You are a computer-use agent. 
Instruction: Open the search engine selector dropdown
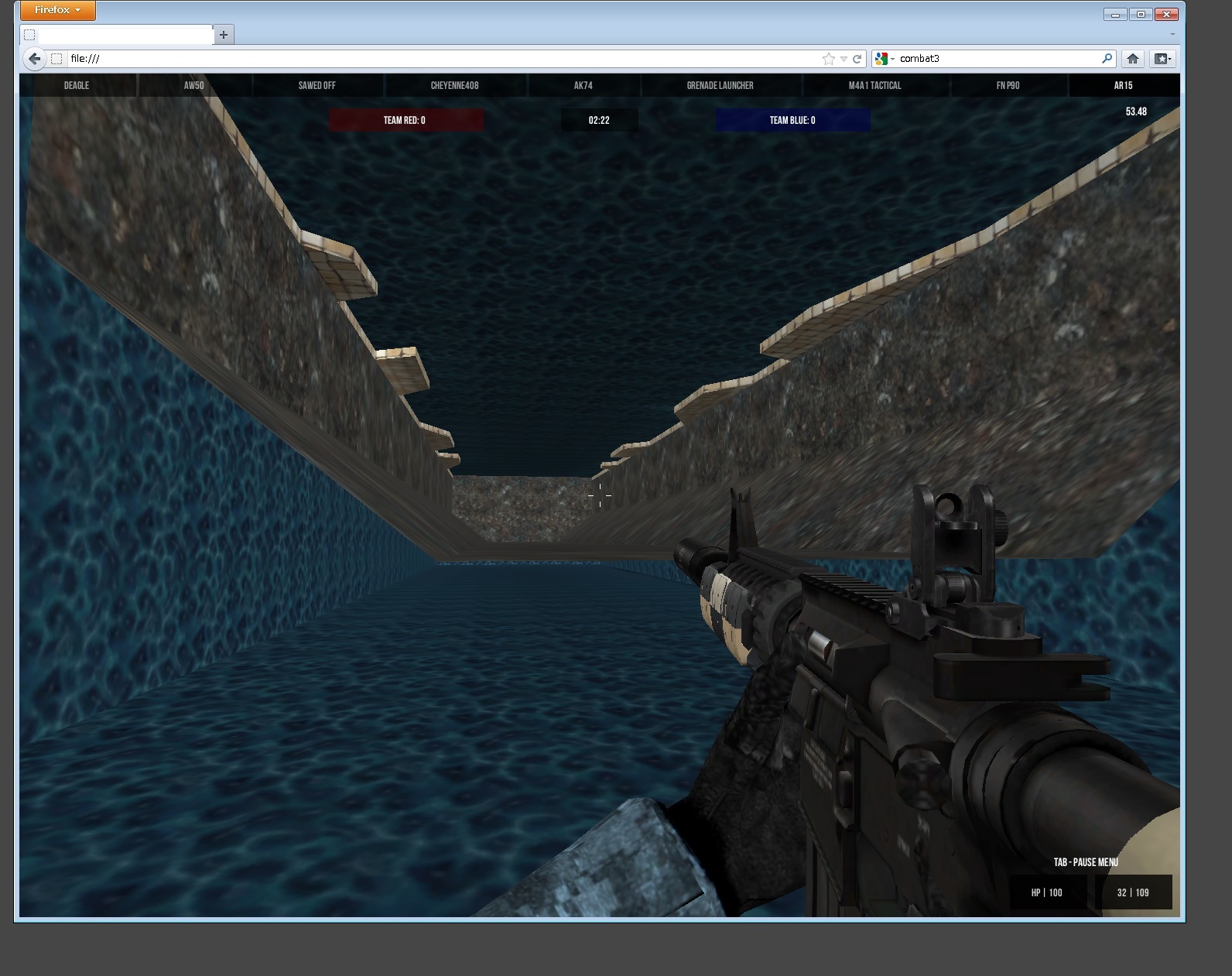885,59
